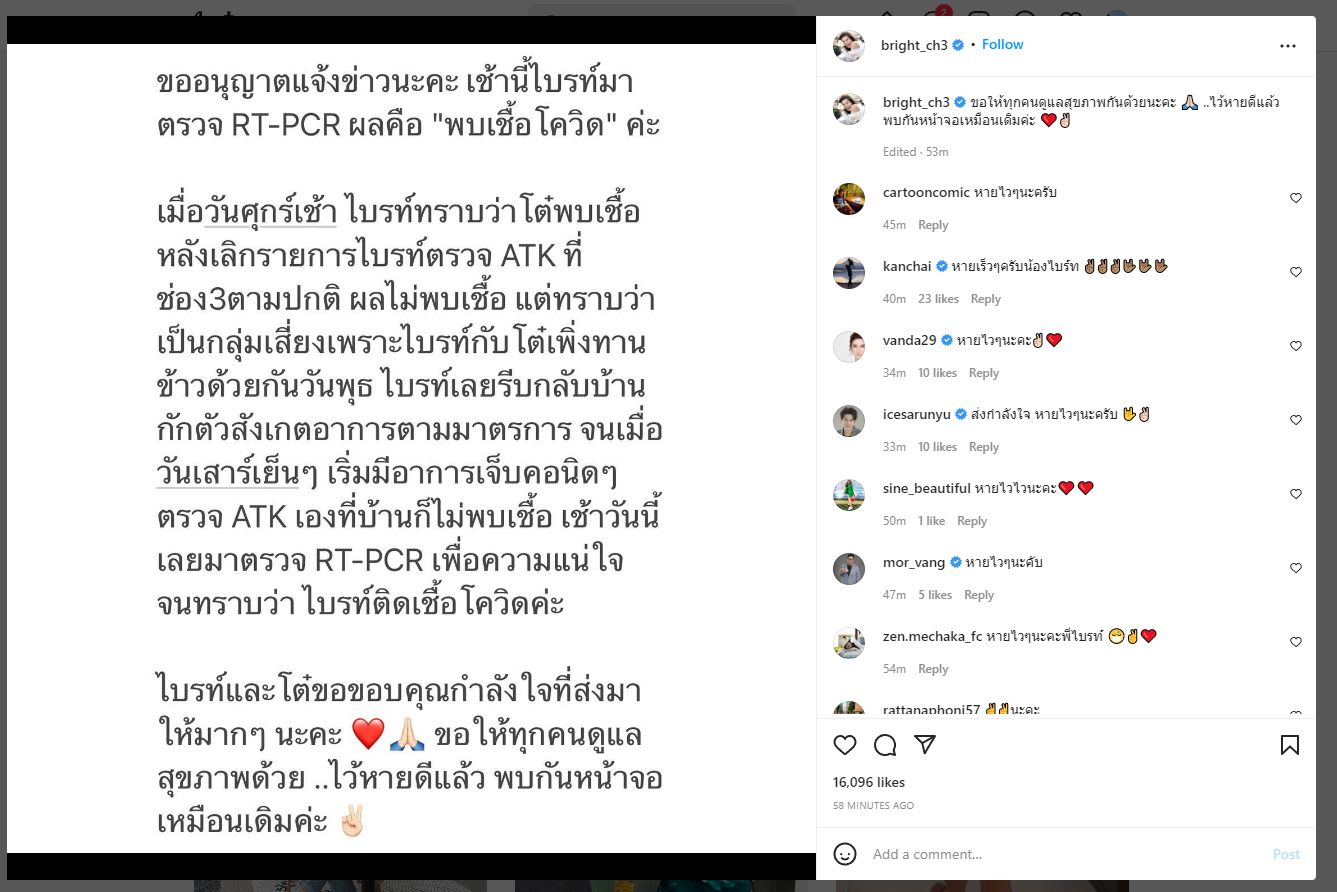The width and height of the screenshot is (1337, 892).
Task: Open vanda29's profile avatar
Action: (x=849, y=347)
